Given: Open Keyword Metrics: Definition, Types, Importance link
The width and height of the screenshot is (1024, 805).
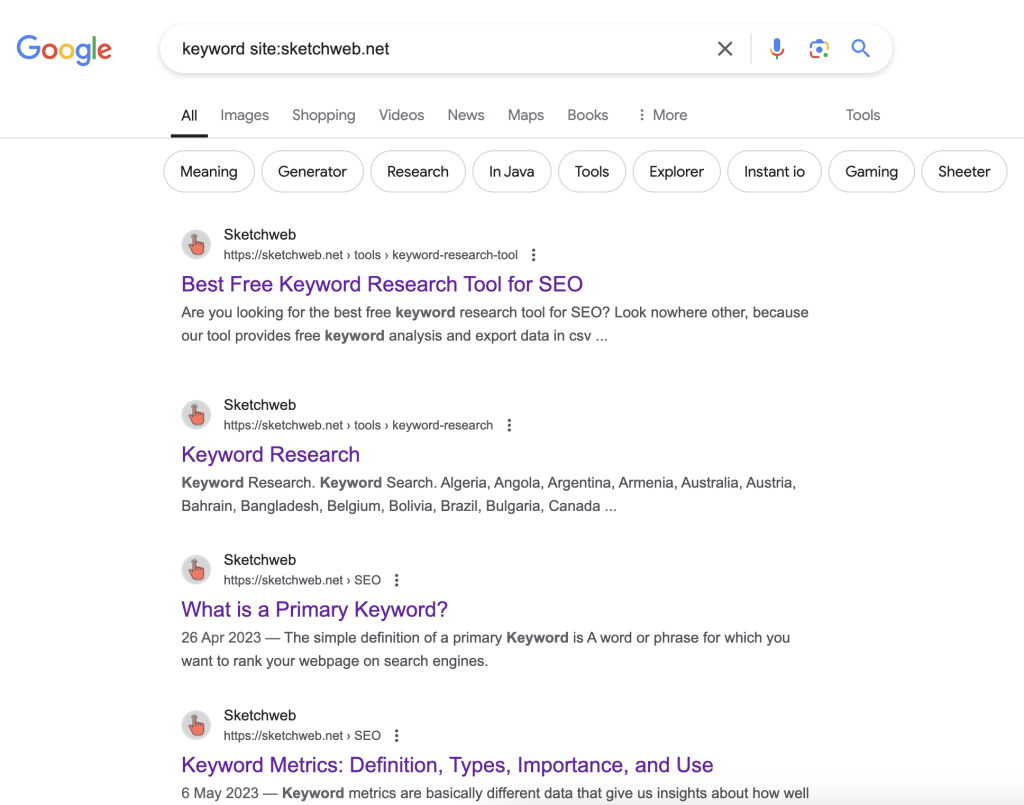Looking at the screenshot, I should 447,765.
